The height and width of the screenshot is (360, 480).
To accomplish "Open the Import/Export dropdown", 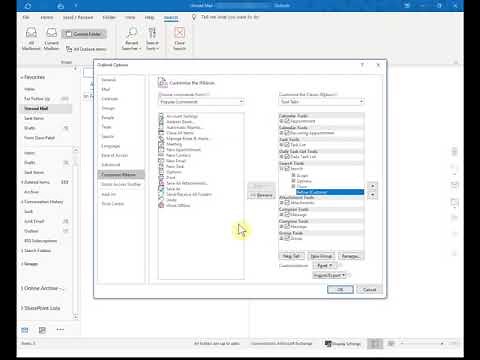I will pyautogui.click(x=329, y=275).
